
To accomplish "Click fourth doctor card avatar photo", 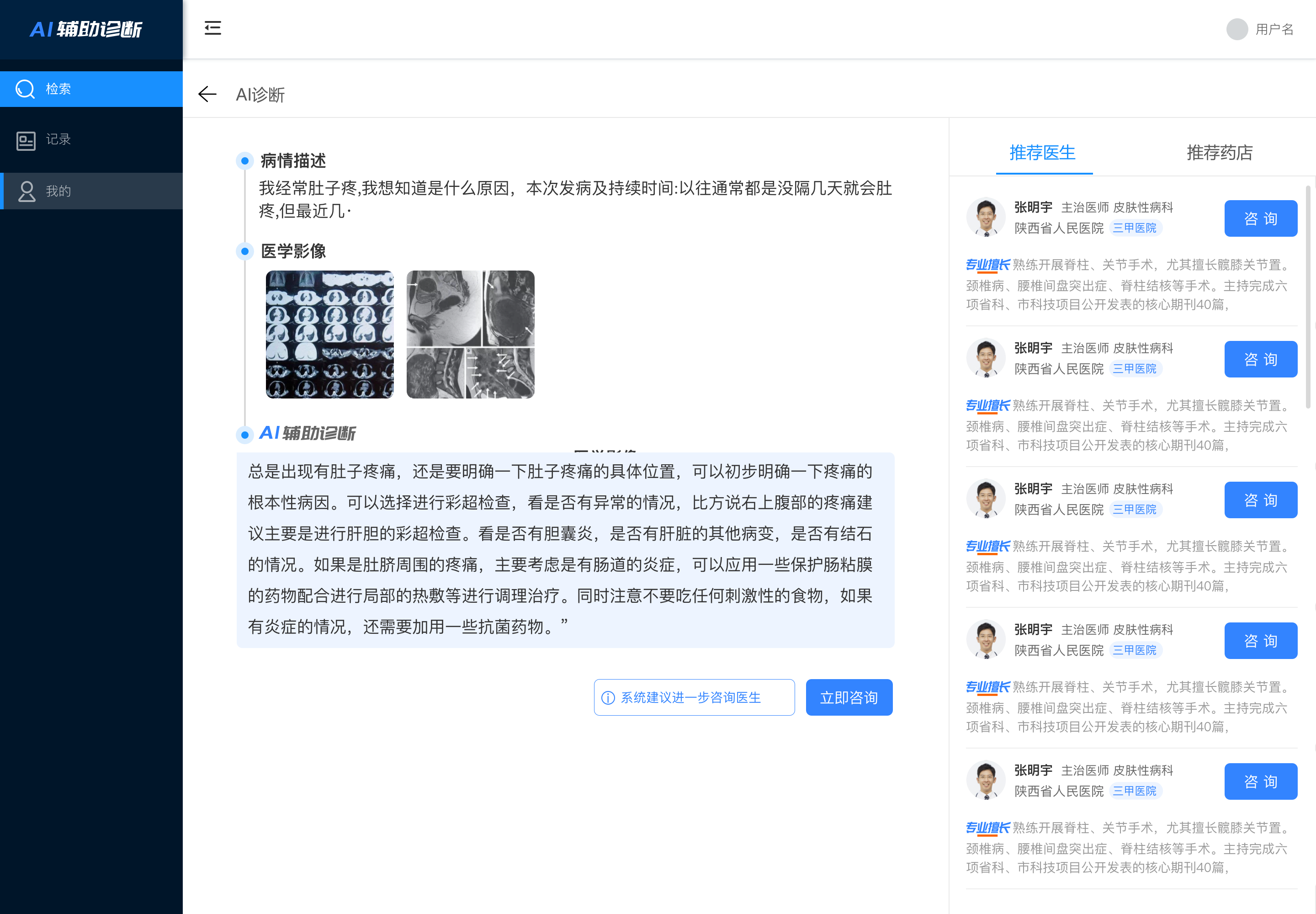I will 986,640.
